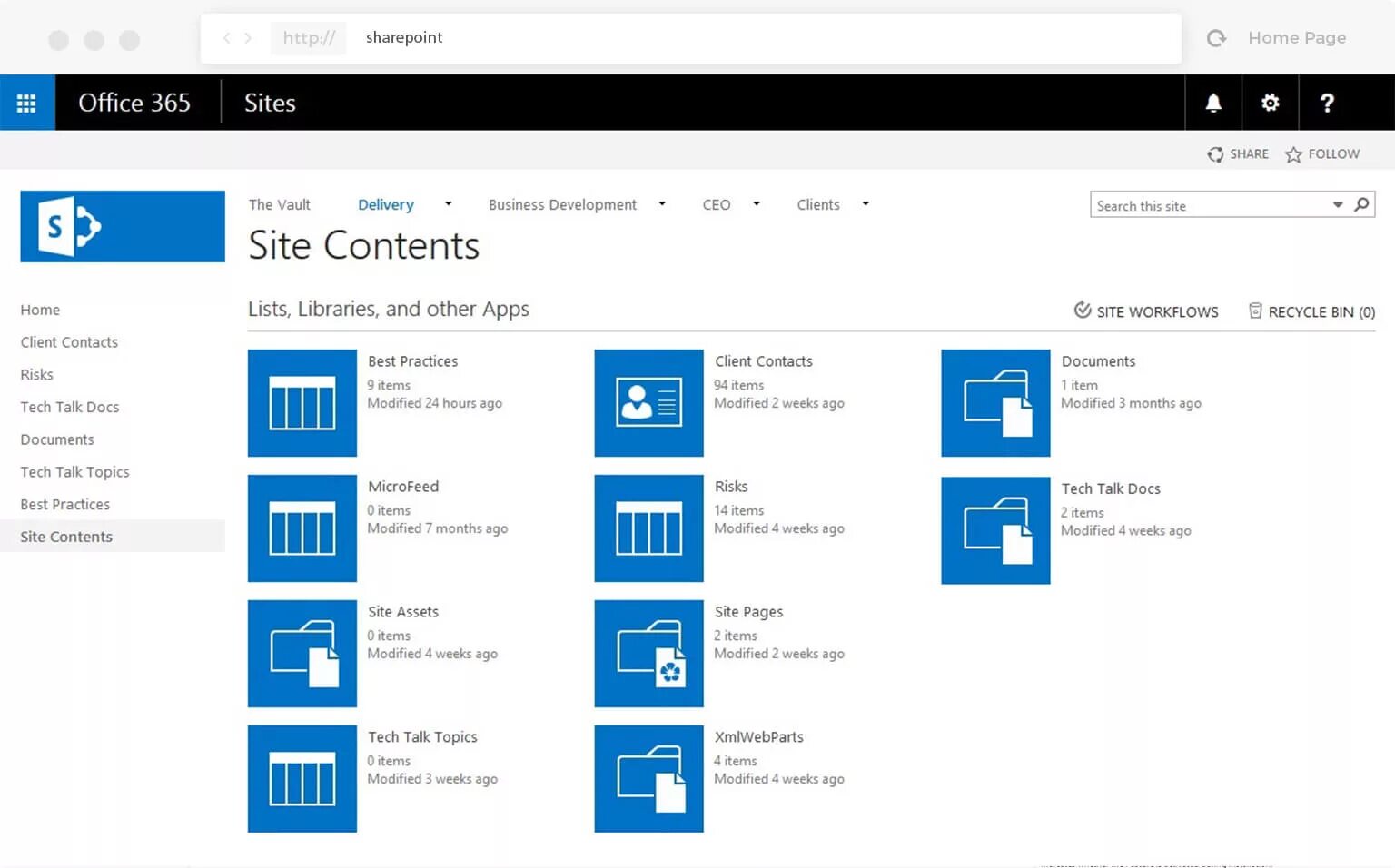Viewport: 1395px width, 868px height.
Task: Expand the Delivery navigation dropdown arrow
Action: pos(448,204)
